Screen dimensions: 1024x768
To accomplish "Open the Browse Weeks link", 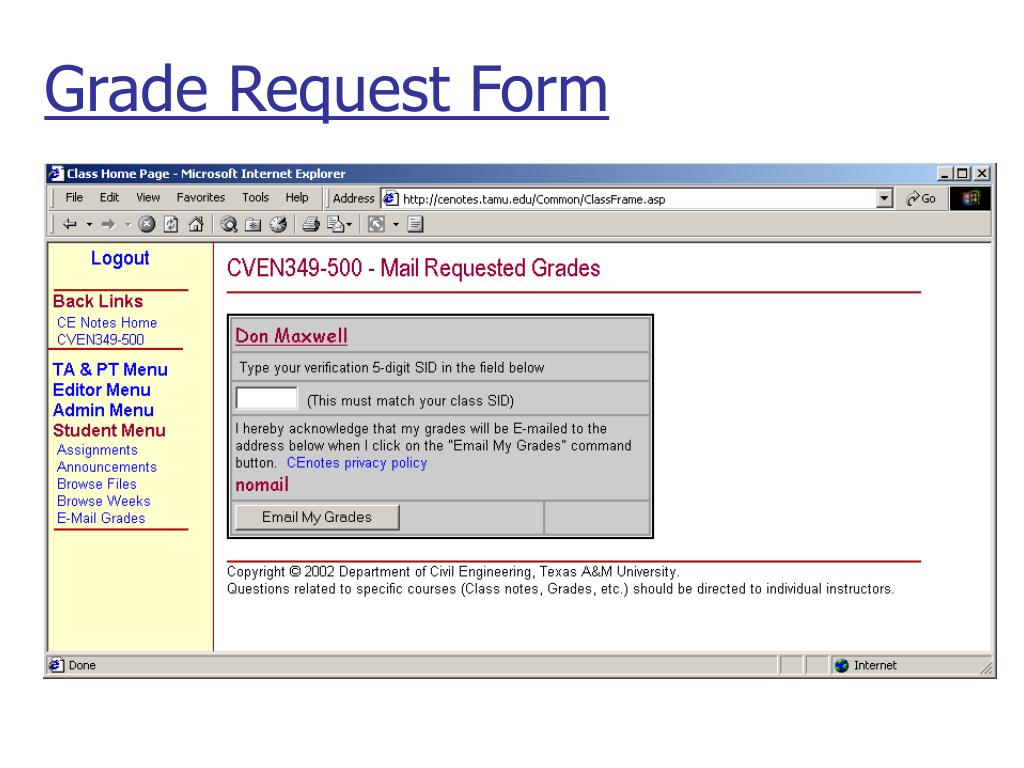I will point(104,501).
